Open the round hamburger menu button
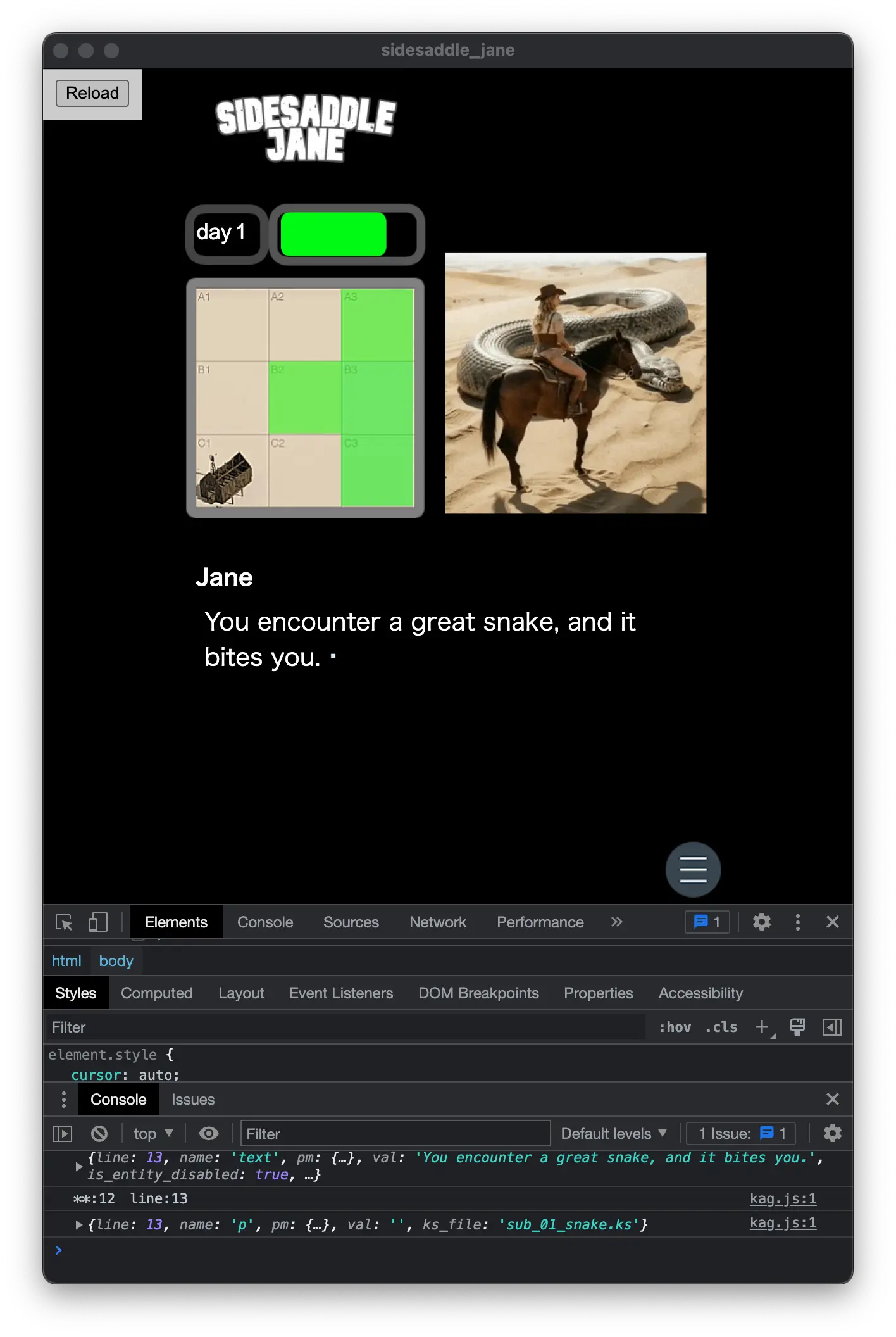This screenshot has height=1337, width=896. tap(693, 869)
